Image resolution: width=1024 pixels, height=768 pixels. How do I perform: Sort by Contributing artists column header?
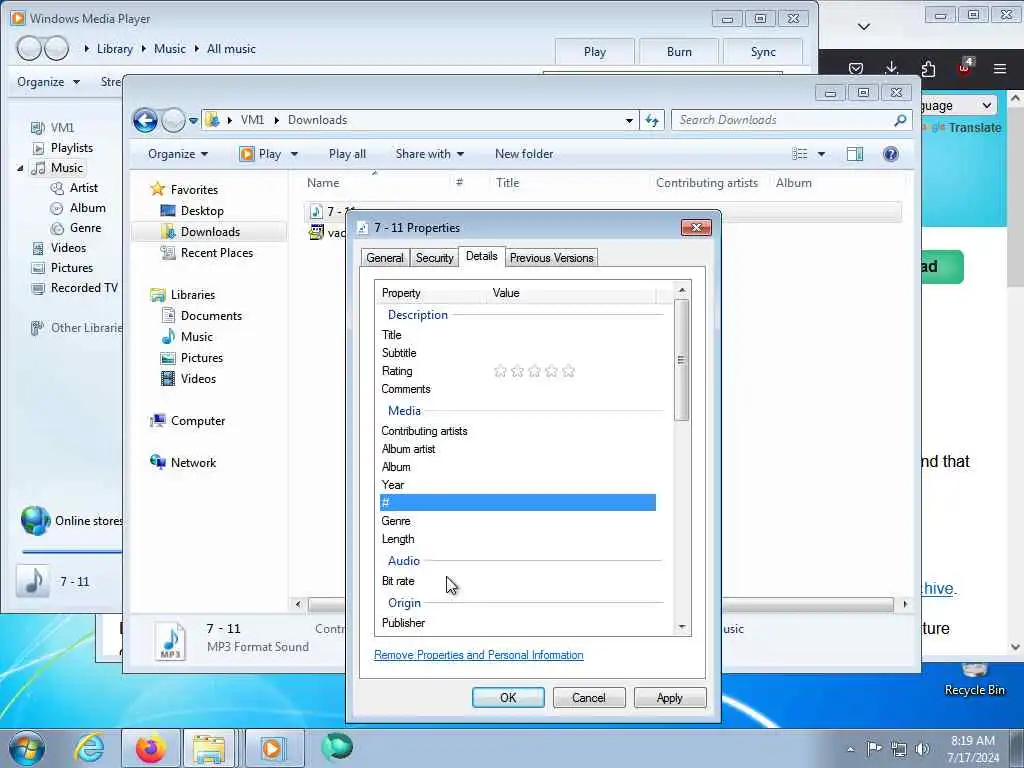coord(707,183)
